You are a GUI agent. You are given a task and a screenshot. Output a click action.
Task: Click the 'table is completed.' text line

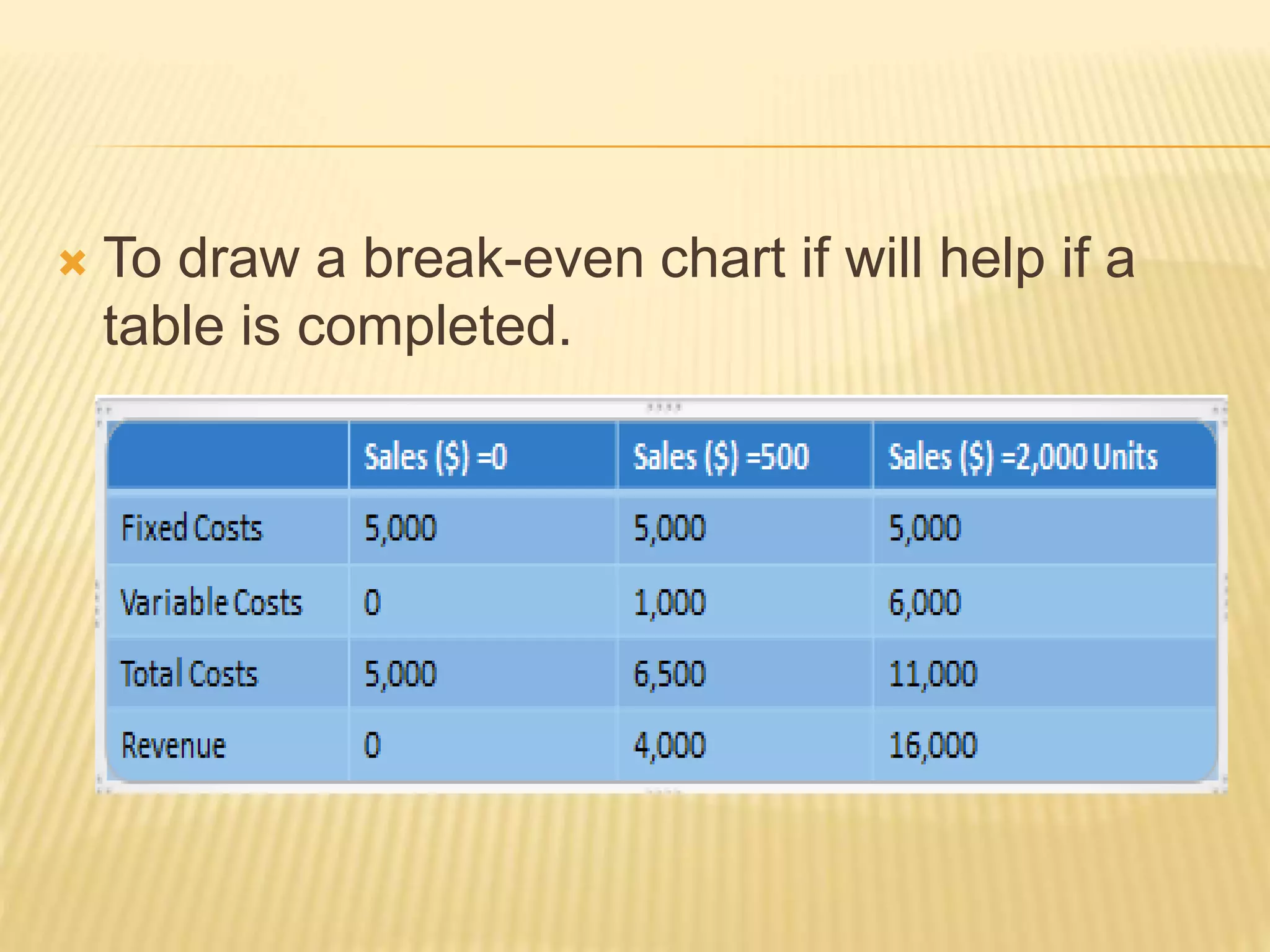pyautogui.click(x=337, y=327)
